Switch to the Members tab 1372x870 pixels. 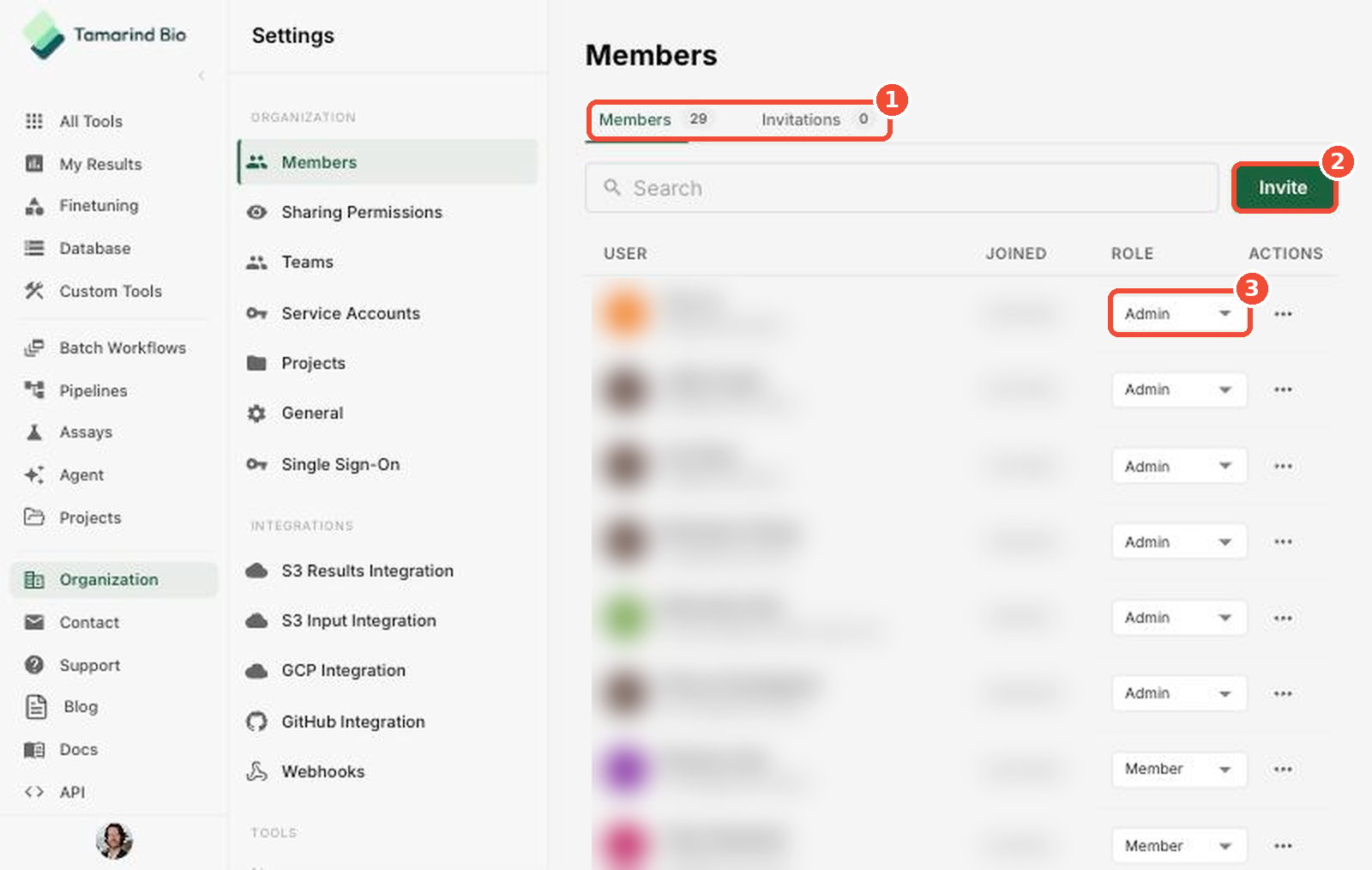pyautogui.click(x=653, y=119)
